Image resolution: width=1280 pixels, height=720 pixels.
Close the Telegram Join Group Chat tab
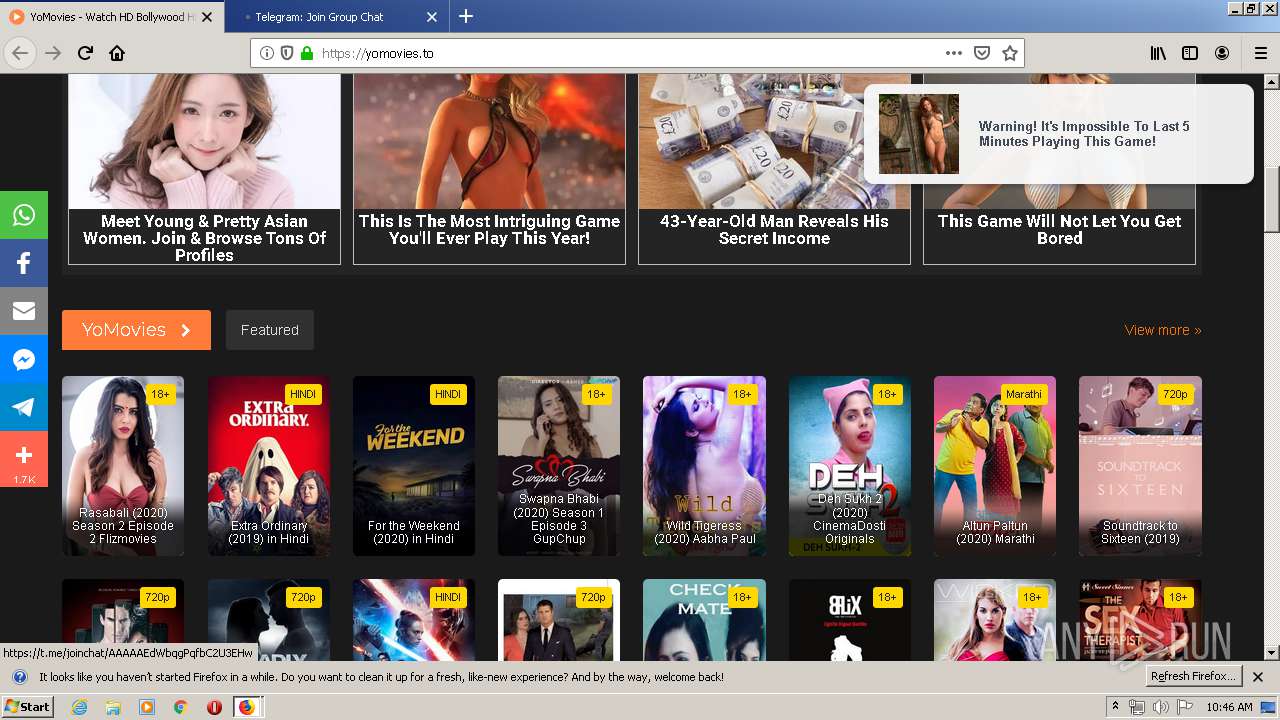(x=432, y=17)
